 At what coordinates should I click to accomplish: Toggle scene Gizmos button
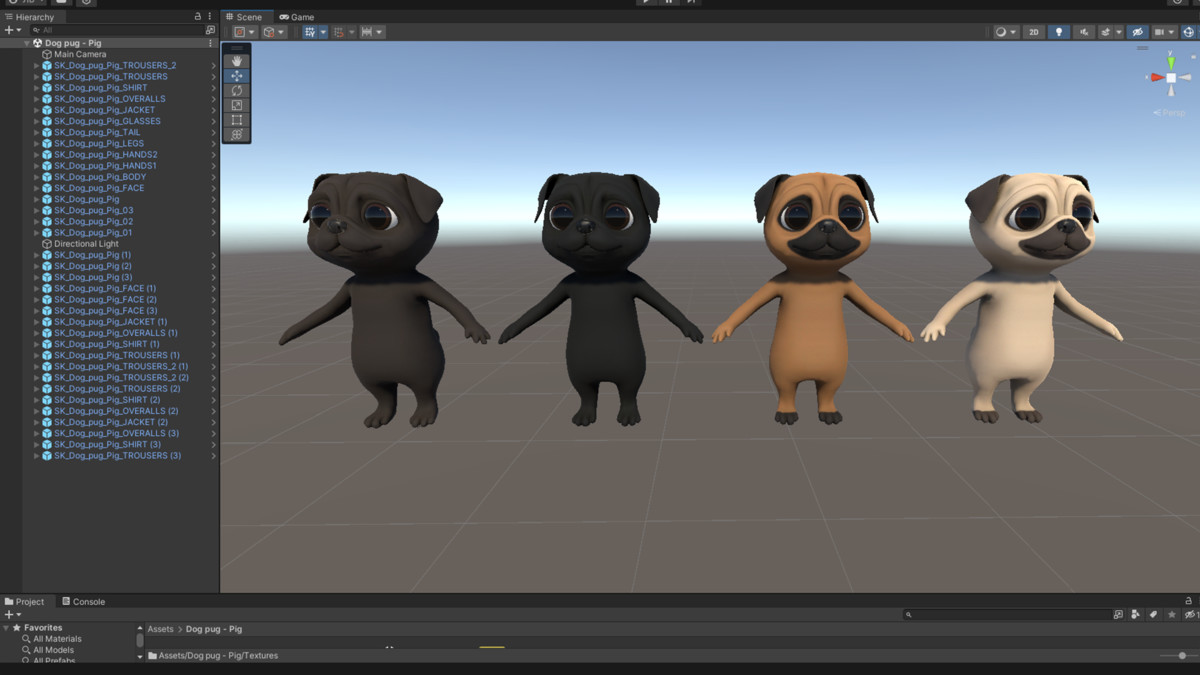(x=1188, y=32)
